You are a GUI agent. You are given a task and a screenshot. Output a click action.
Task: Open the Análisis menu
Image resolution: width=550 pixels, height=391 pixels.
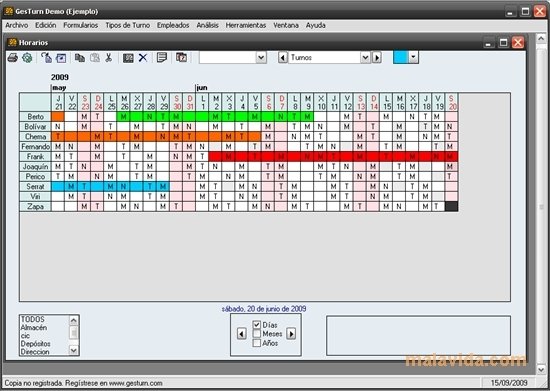(x=207, y=25)
